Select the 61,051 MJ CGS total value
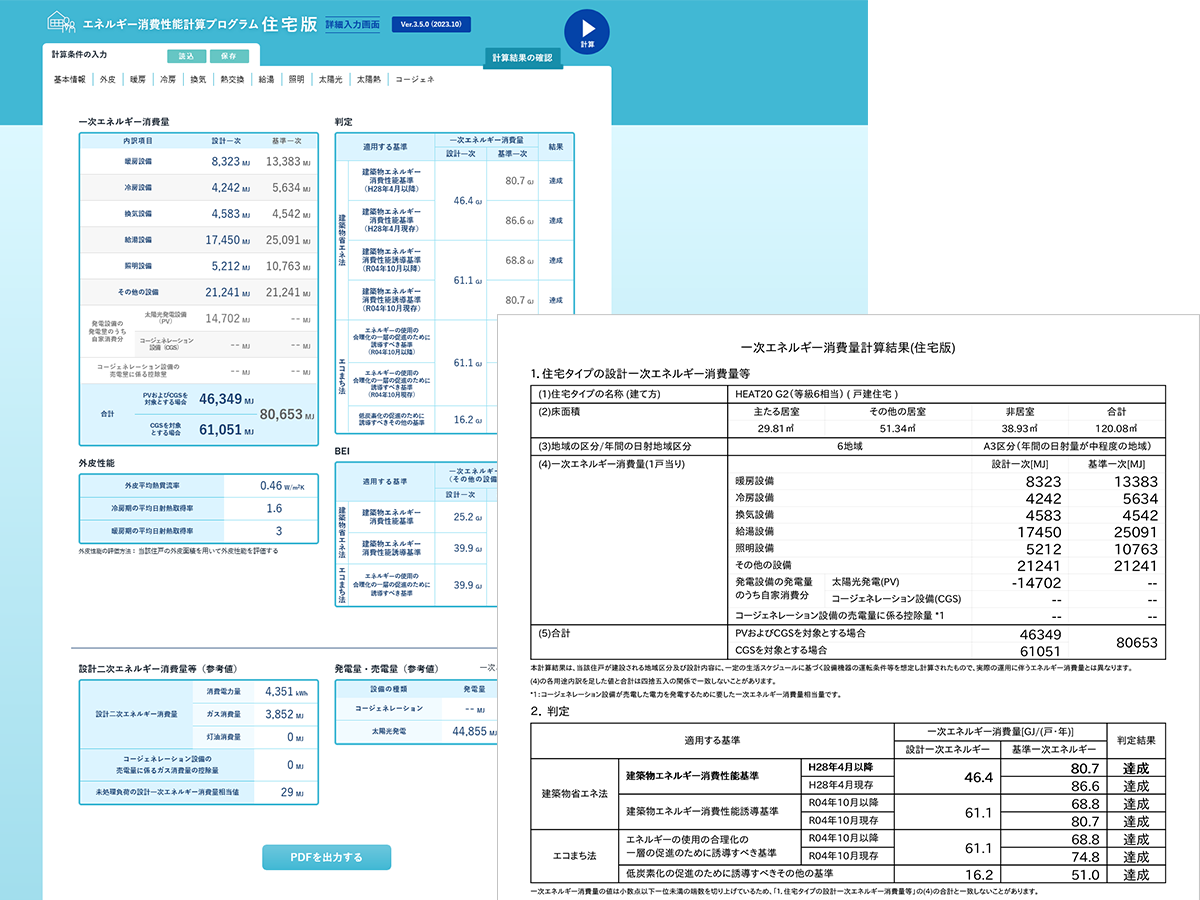 (225, 429)
